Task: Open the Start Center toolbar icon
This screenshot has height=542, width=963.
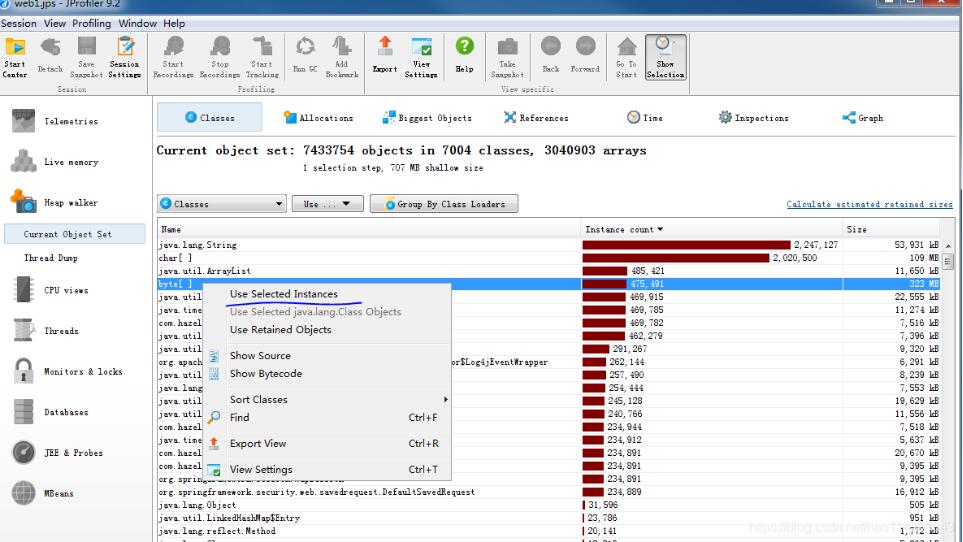Action: tap(15, 57)
